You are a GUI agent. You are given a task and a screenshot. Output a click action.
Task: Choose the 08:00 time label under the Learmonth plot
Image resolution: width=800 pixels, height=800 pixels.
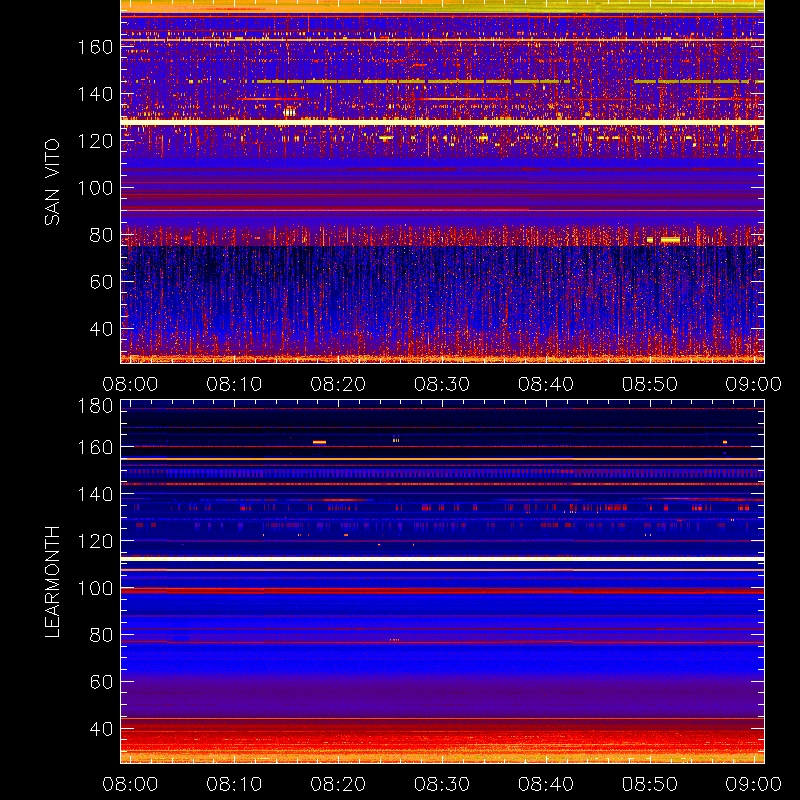pos(130,784)
